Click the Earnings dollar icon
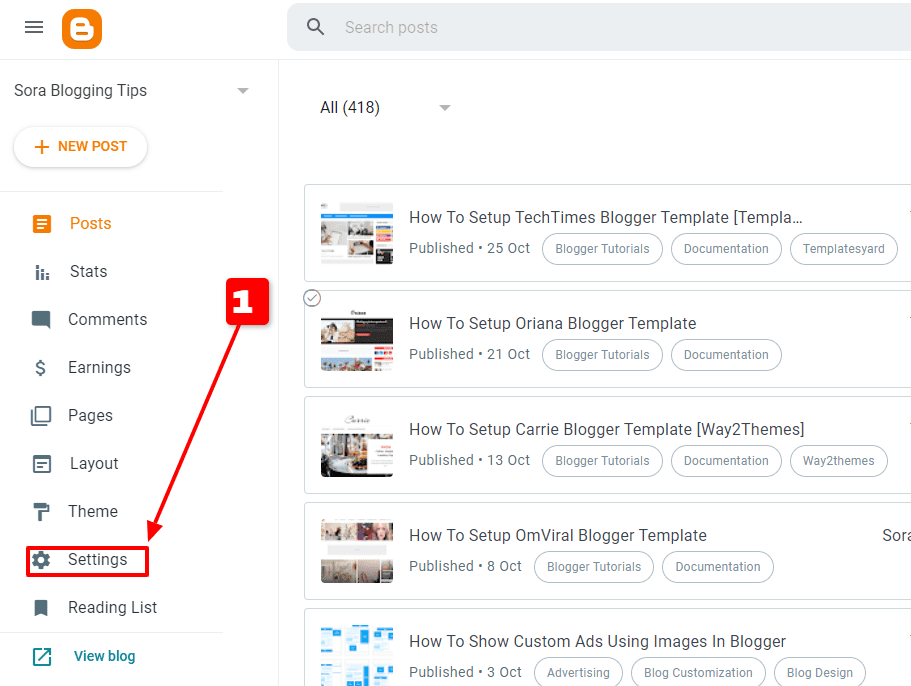 click(x=40, y=367)
